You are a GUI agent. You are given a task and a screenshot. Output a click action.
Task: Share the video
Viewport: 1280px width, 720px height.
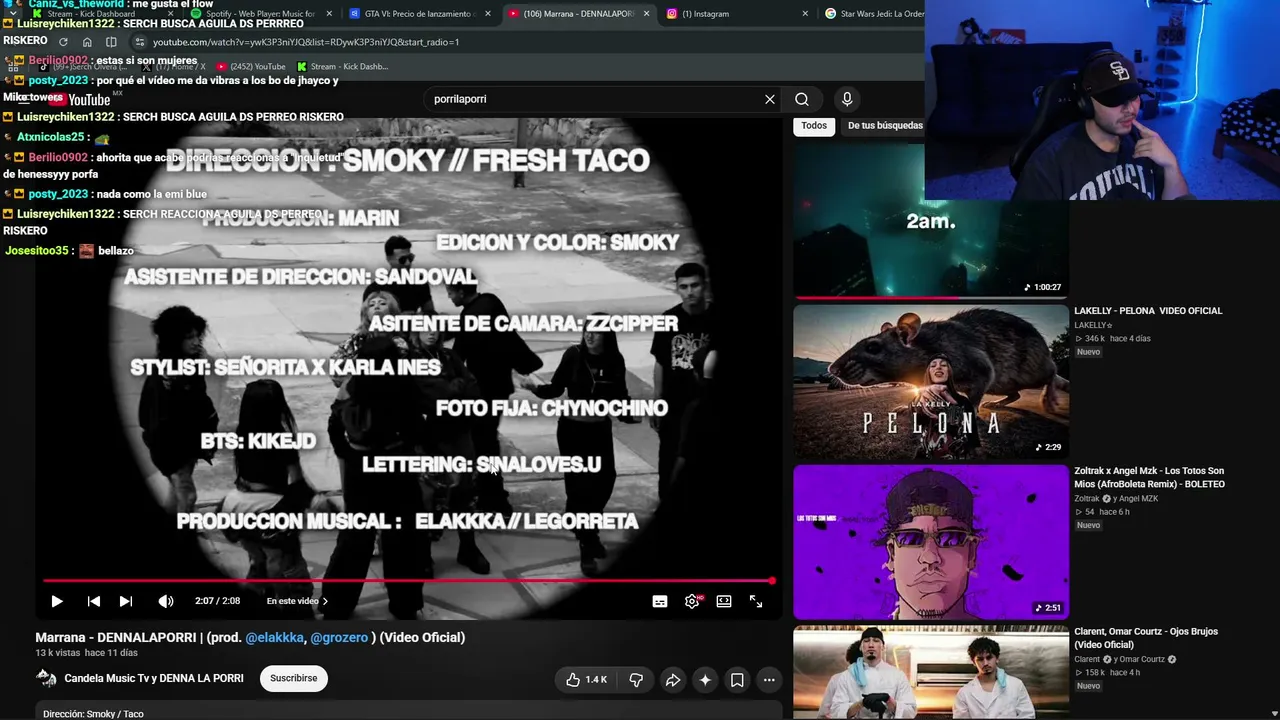pos(673,680)
